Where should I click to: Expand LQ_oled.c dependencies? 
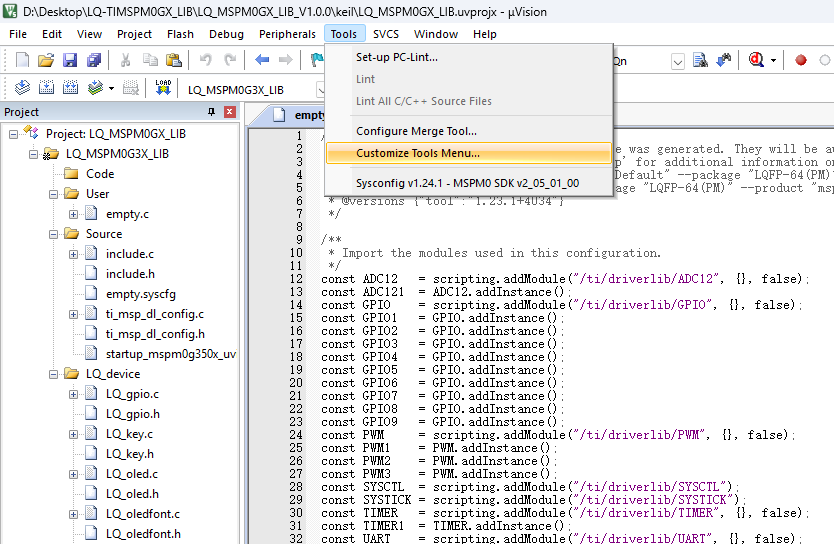(x=73, y=474)
